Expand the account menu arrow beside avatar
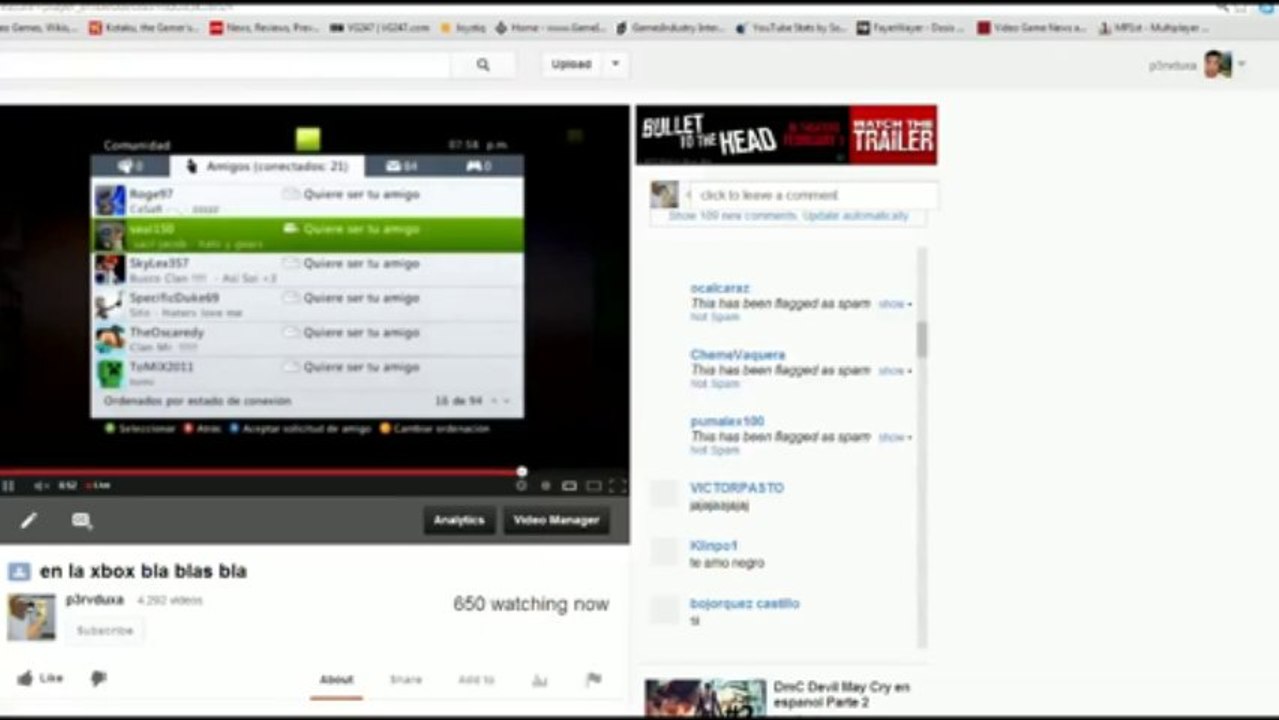 click(x=1242, y=64)
